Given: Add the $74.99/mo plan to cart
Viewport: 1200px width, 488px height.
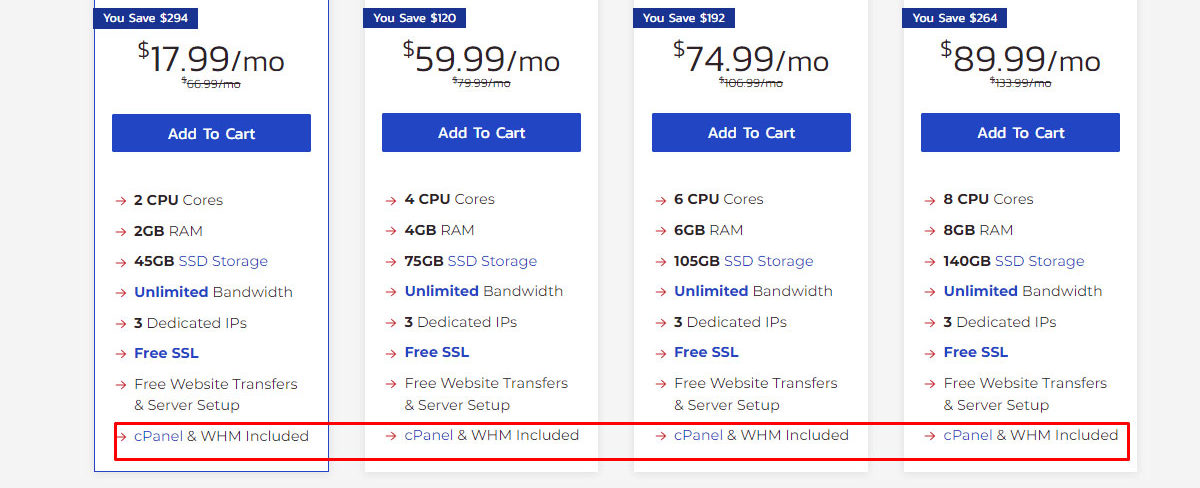Looking at the screenshot, I should click(x=751, y=132).
